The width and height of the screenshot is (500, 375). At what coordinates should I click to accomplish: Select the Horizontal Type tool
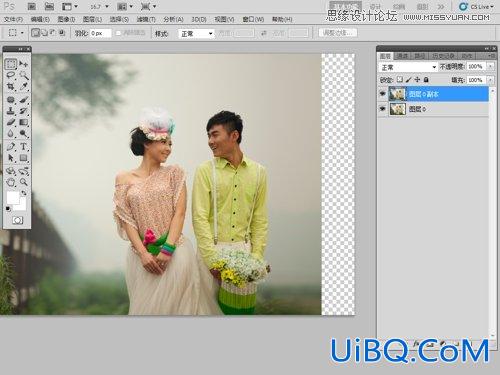click(23, 147)
